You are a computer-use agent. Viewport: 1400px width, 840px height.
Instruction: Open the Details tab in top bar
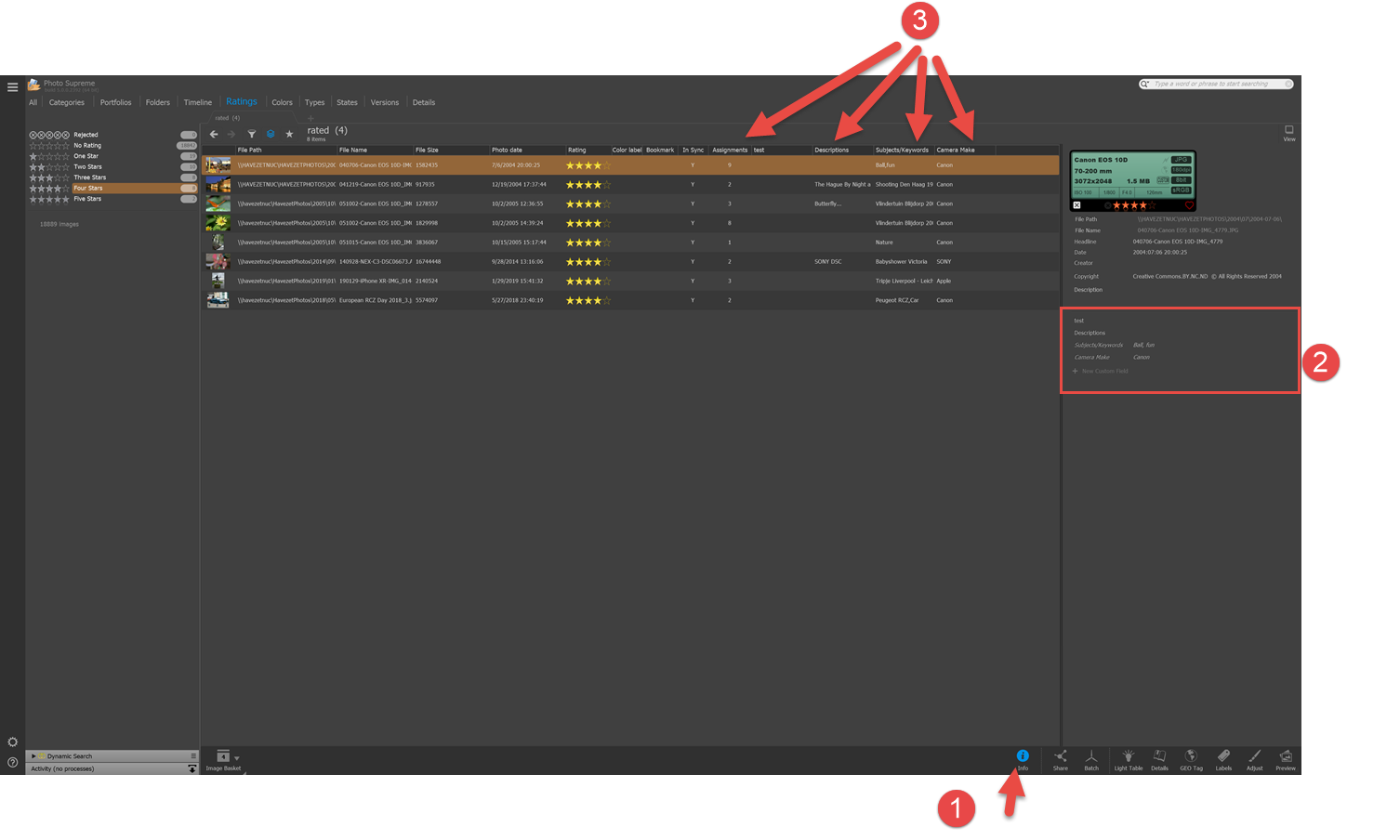423,102
